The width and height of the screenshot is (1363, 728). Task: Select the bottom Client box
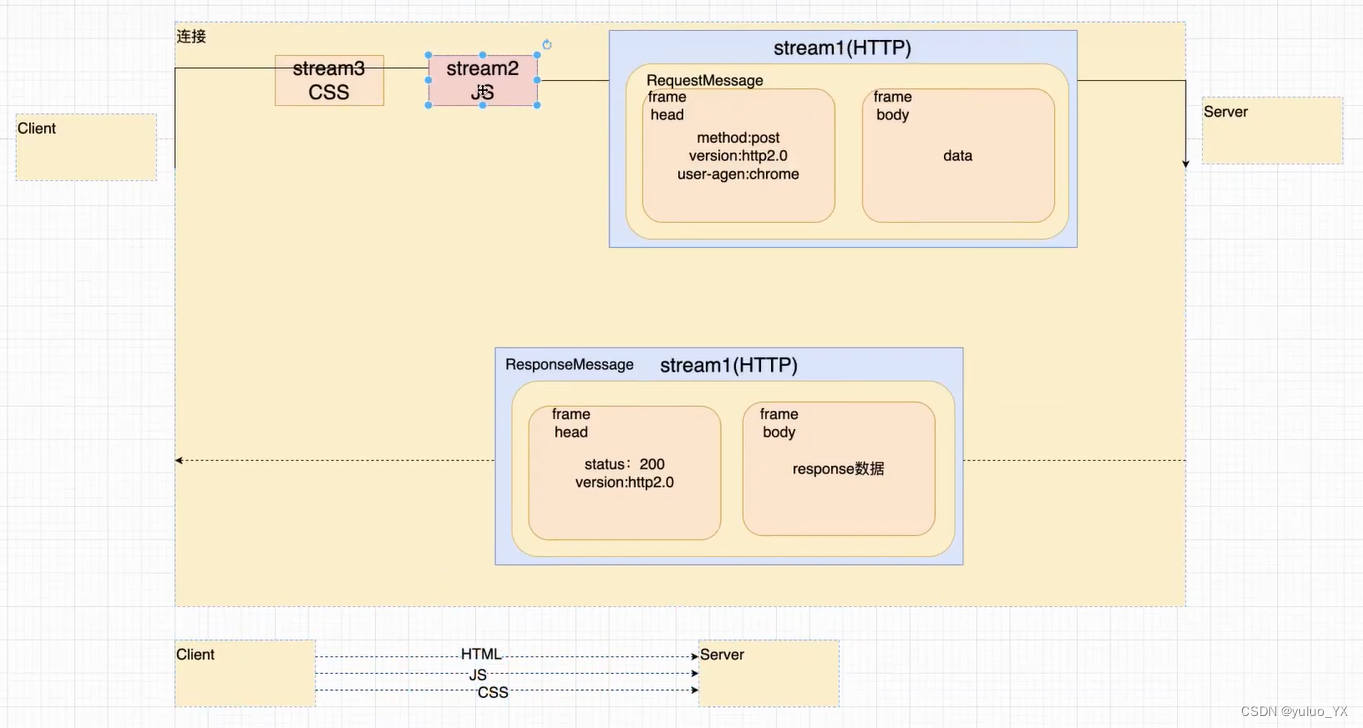coord(245,673)
